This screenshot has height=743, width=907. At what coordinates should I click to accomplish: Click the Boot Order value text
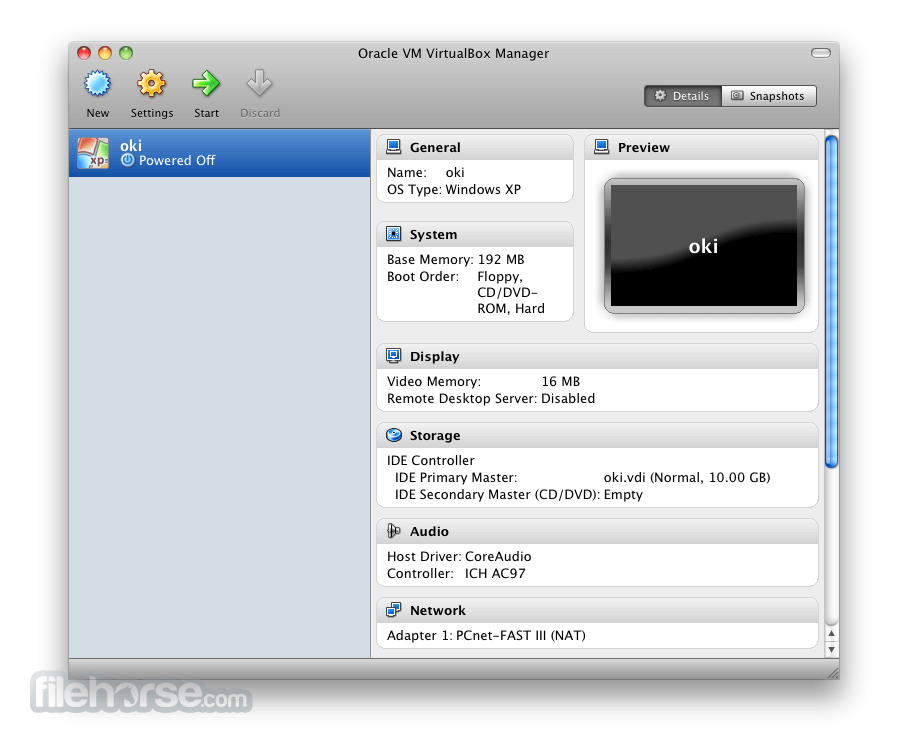(x=511, y=293)
